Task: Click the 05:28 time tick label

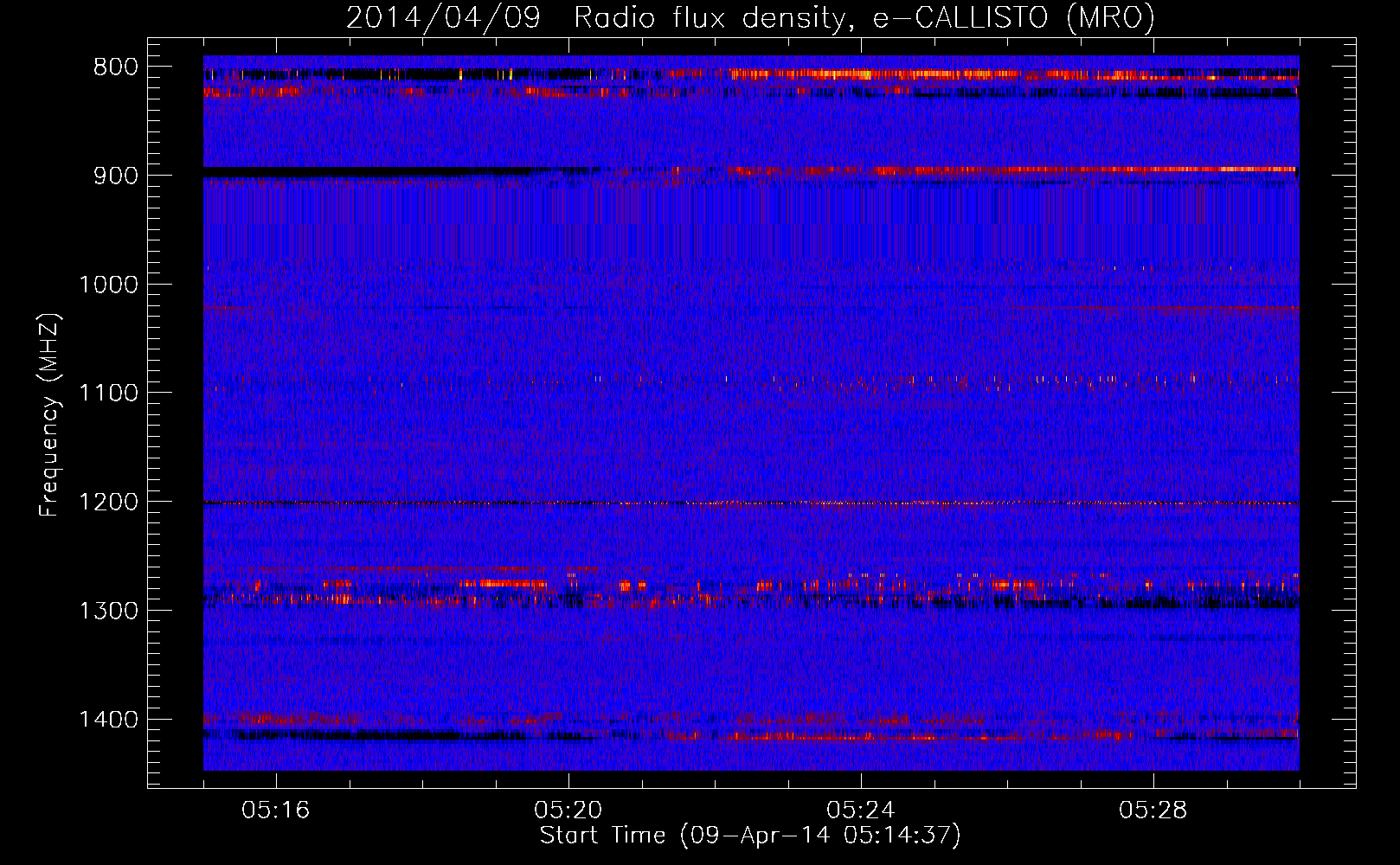Action: coord(1153,811)
